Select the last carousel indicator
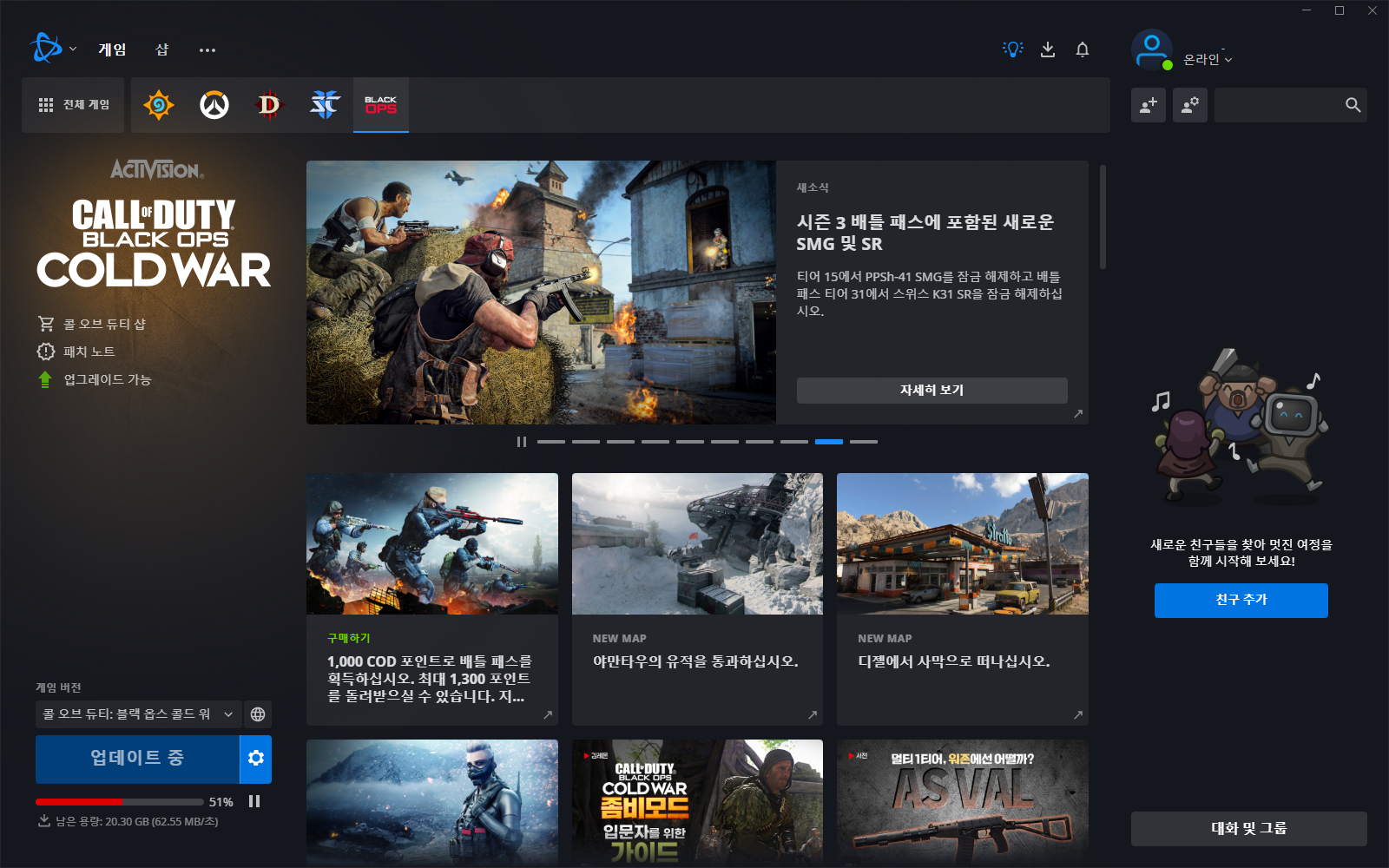Screen dimensions: 1389x868 (x=863, y=442)
